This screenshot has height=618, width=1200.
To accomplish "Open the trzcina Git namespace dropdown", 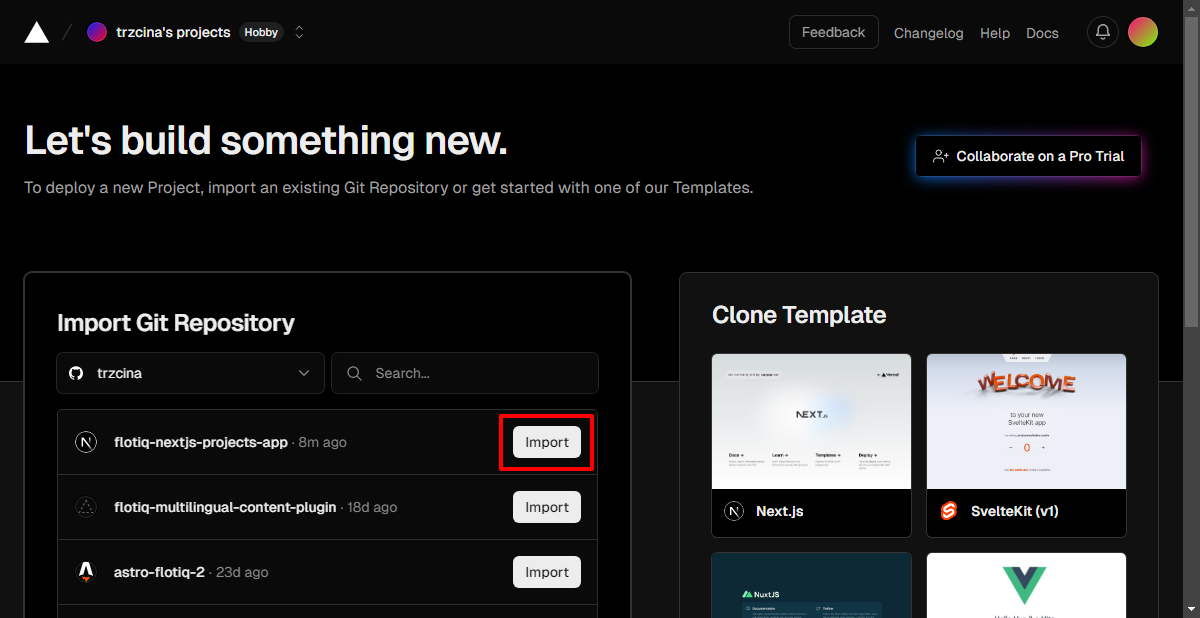I will pos(190,373).
